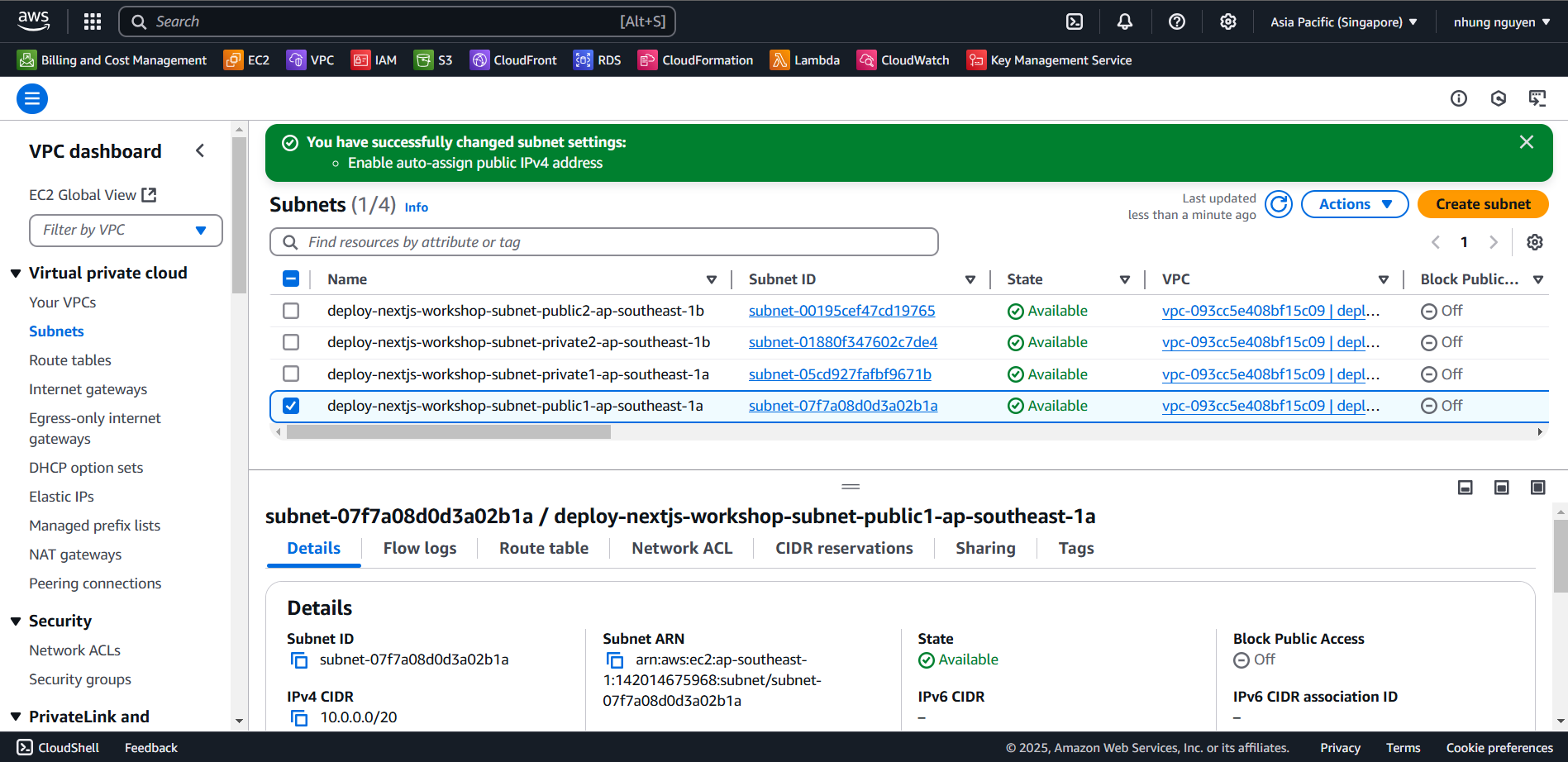Collapse the VPC dashboard sidebar
This screenshot has height=762, width=1568.
[200, 150]
